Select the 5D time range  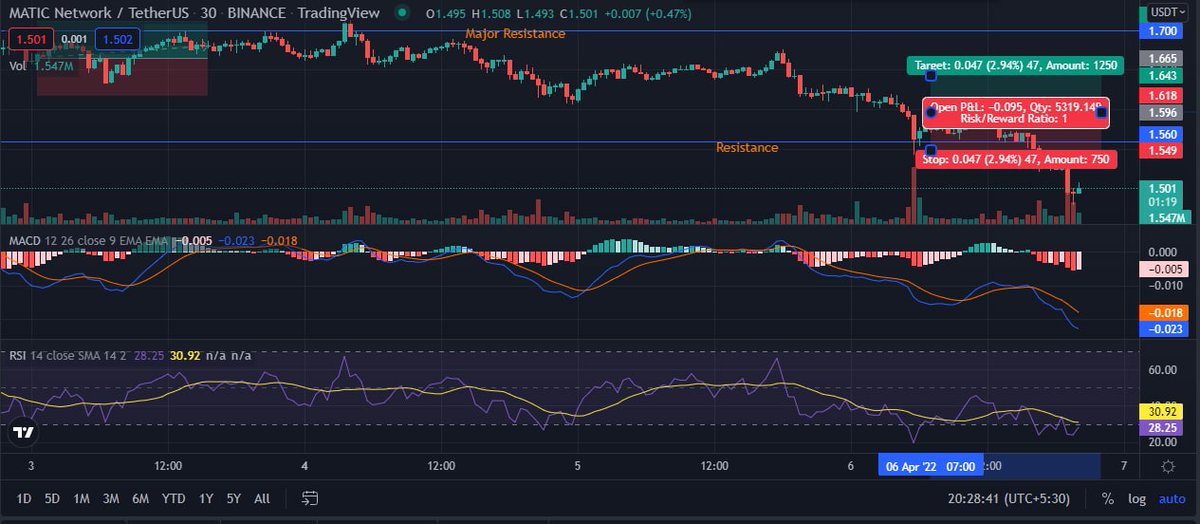53,498
